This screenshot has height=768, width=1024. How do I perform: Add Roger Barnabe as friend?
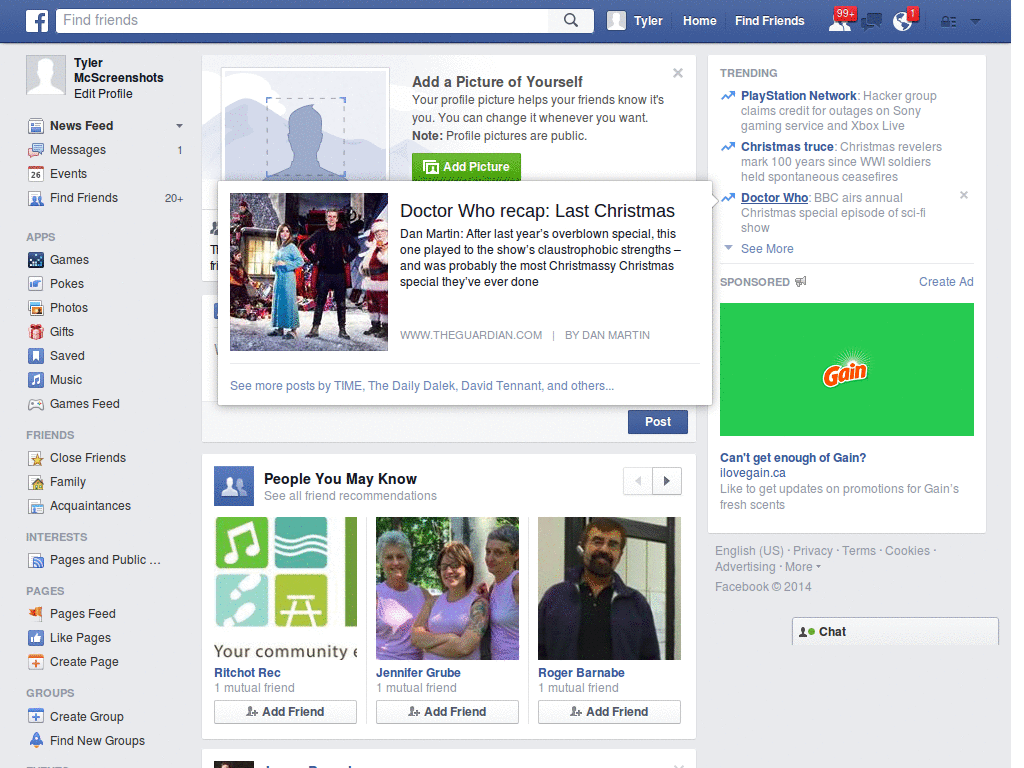(x=609, y=712)
